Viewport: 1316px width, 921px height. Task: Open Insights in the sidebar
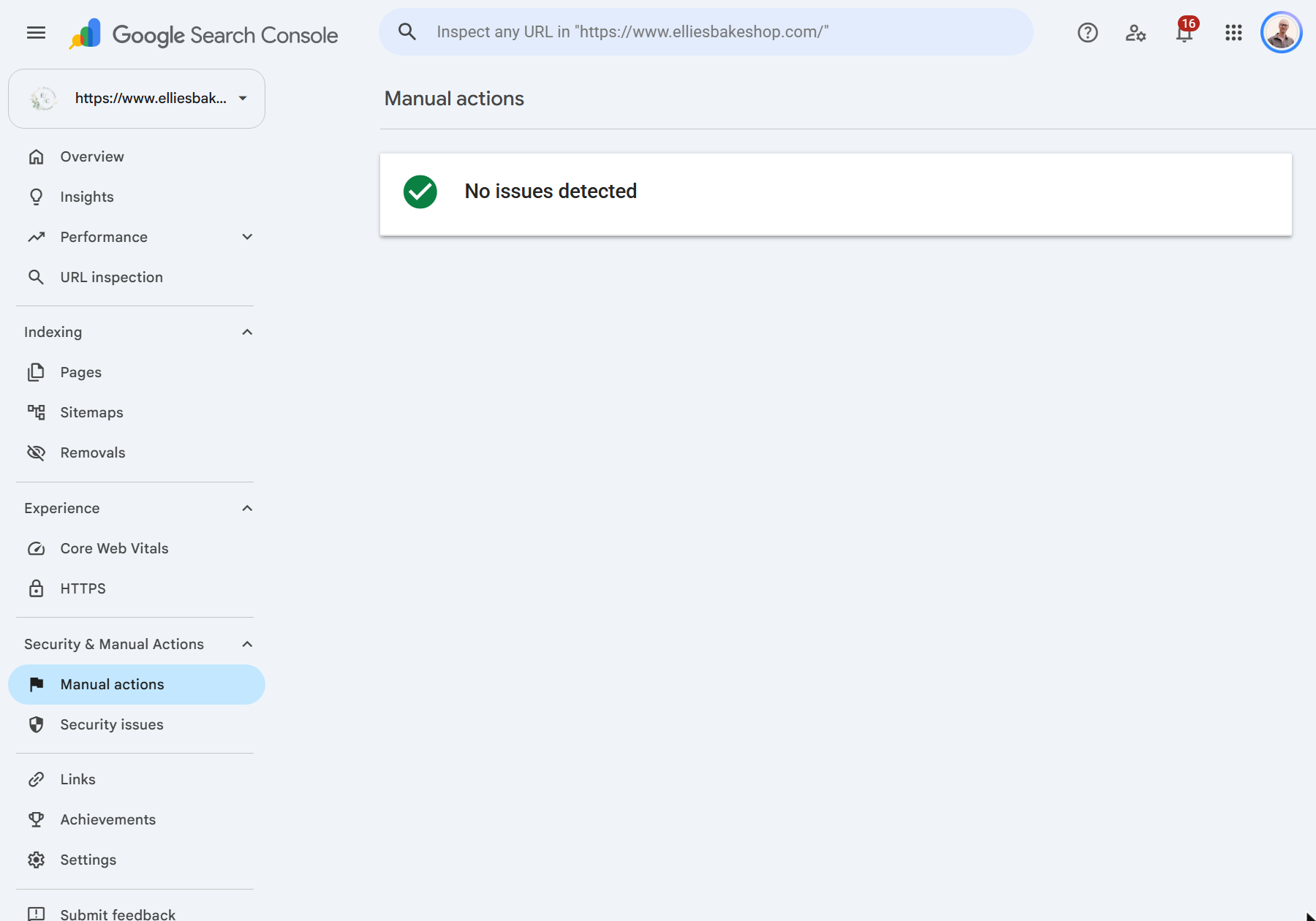[87, 197]
